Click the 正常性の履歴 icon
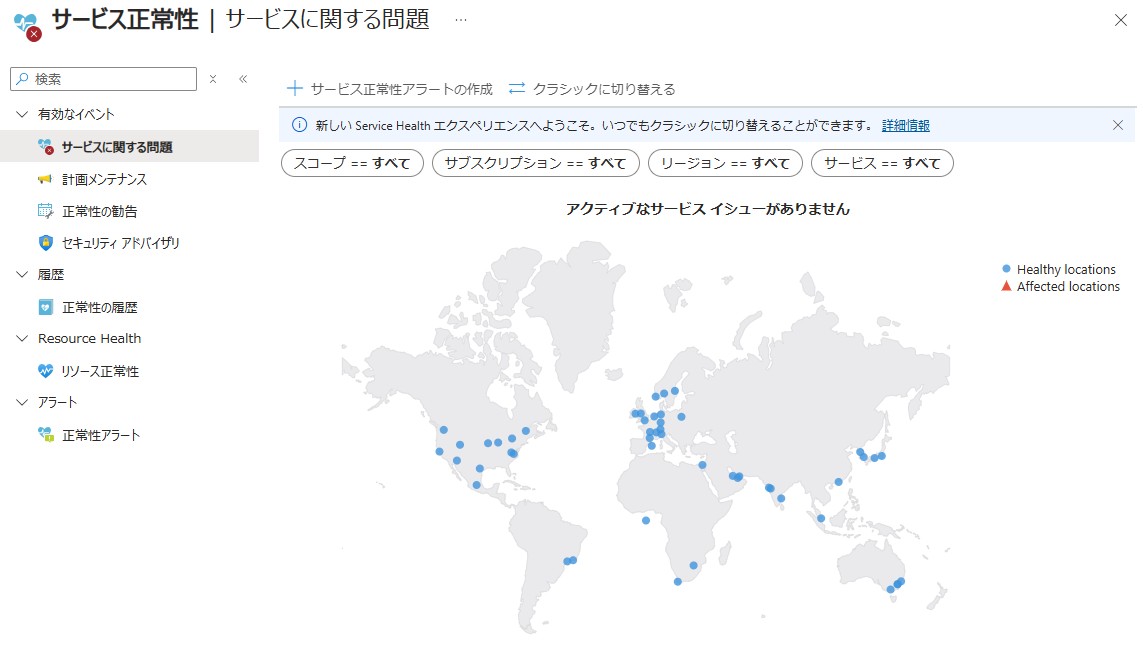The image size is (1143, 648). click(45, 307)
